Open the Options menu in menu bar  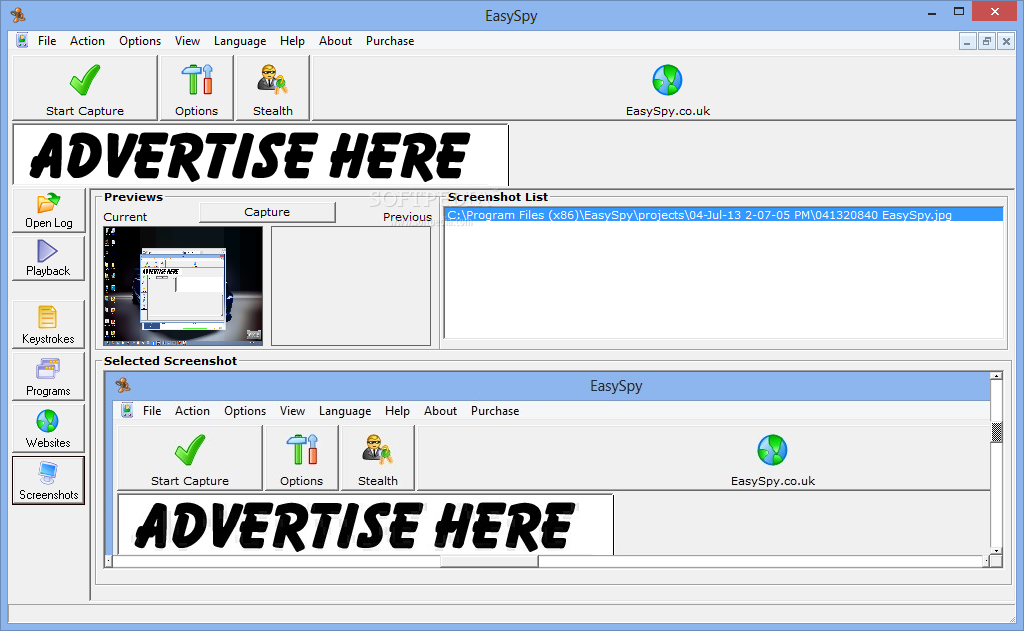tap(140, 40)
